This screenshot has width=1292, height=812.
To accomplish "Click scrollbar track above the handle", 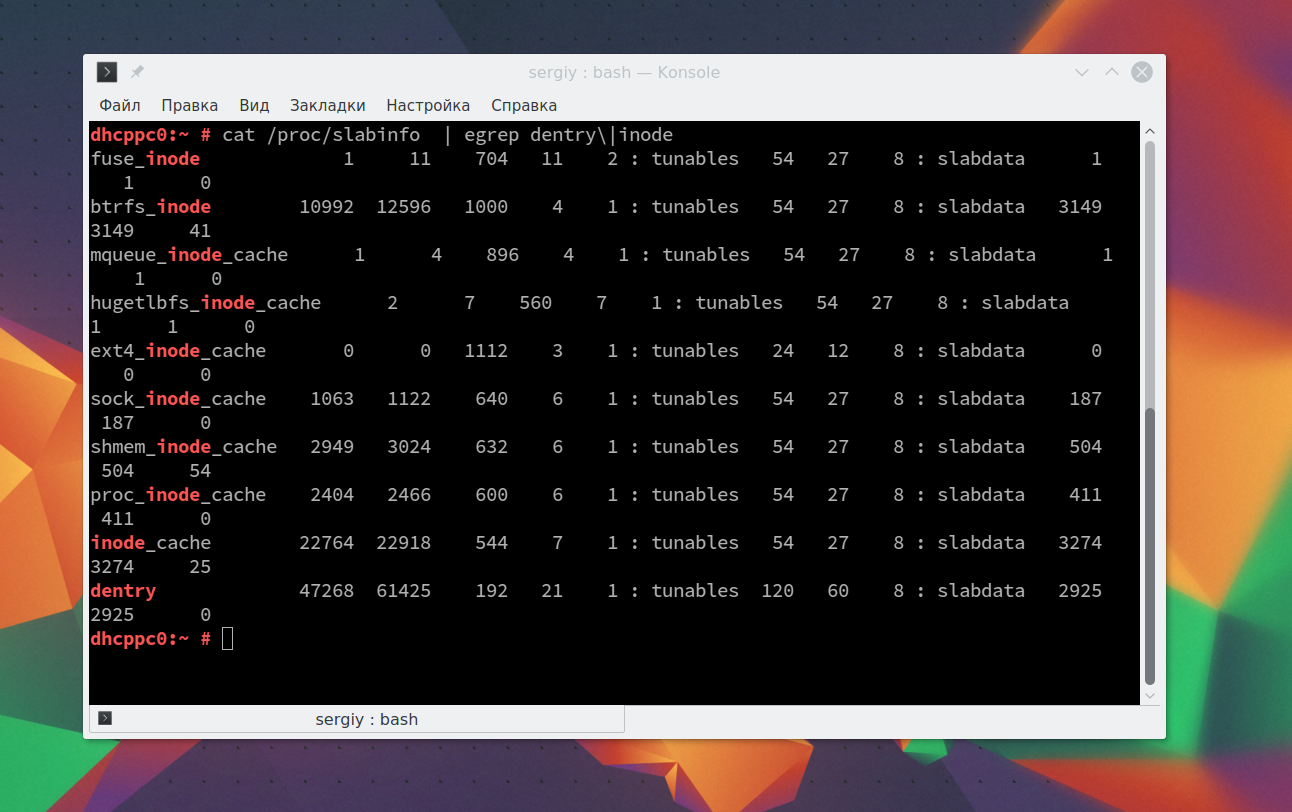I will coord(1149,270).
